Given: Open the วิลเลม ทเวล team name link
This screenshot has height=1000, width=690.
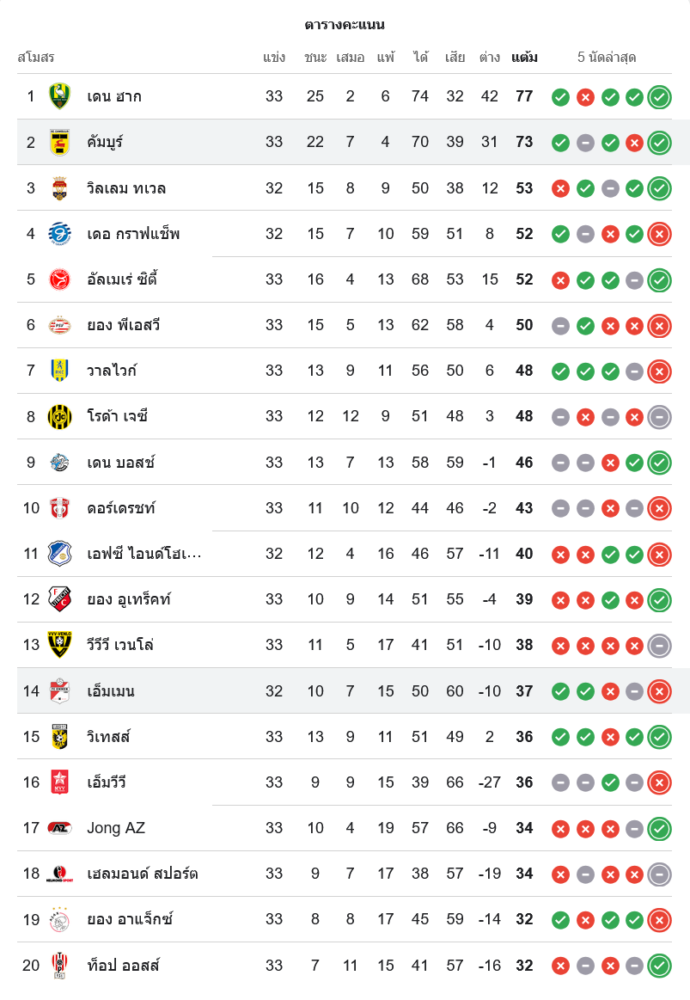Looking at the screenshot, I should 126,188.
